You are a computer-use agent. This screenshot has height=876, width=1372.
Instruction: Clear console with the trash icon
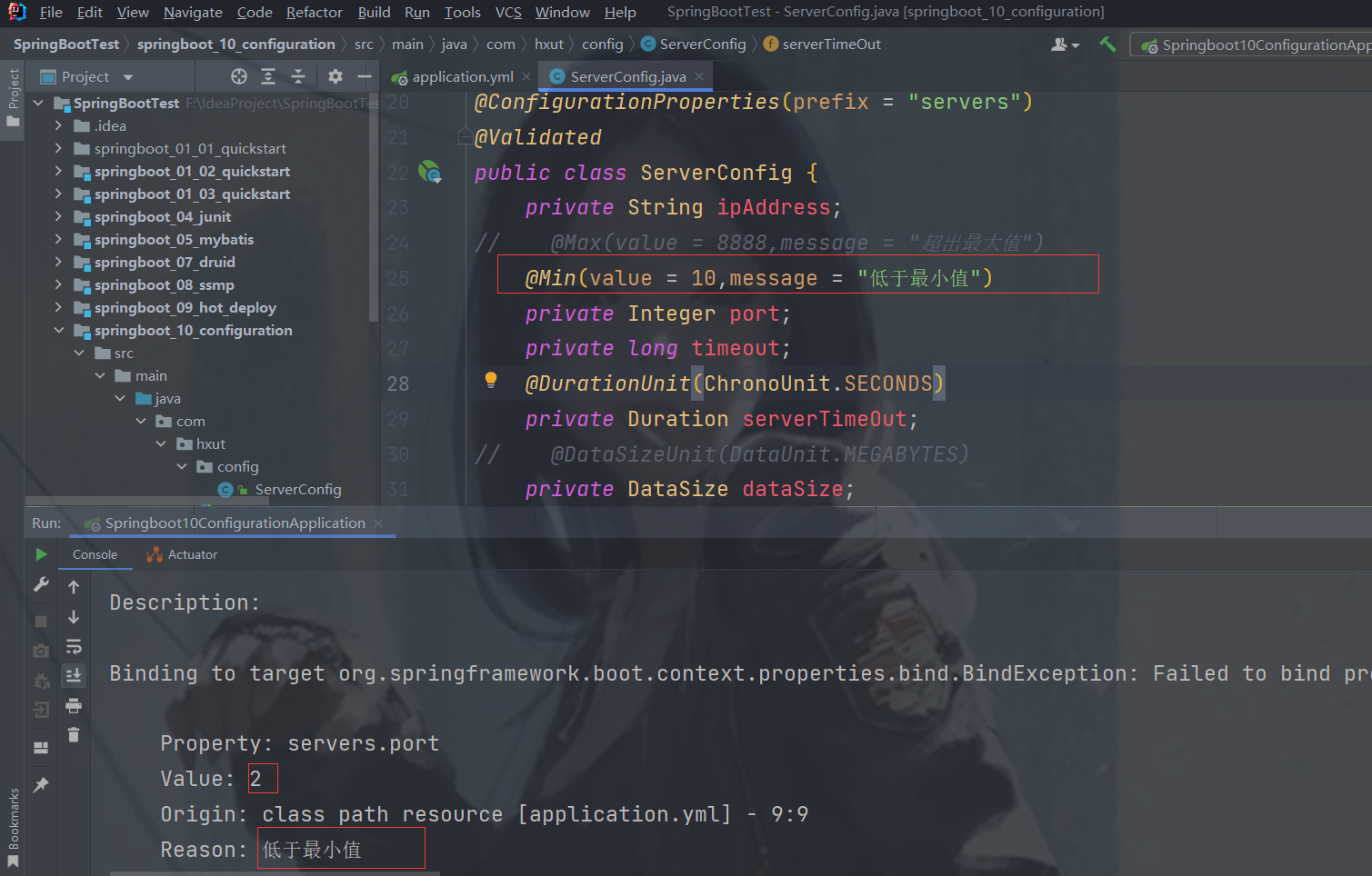[74, 734]
